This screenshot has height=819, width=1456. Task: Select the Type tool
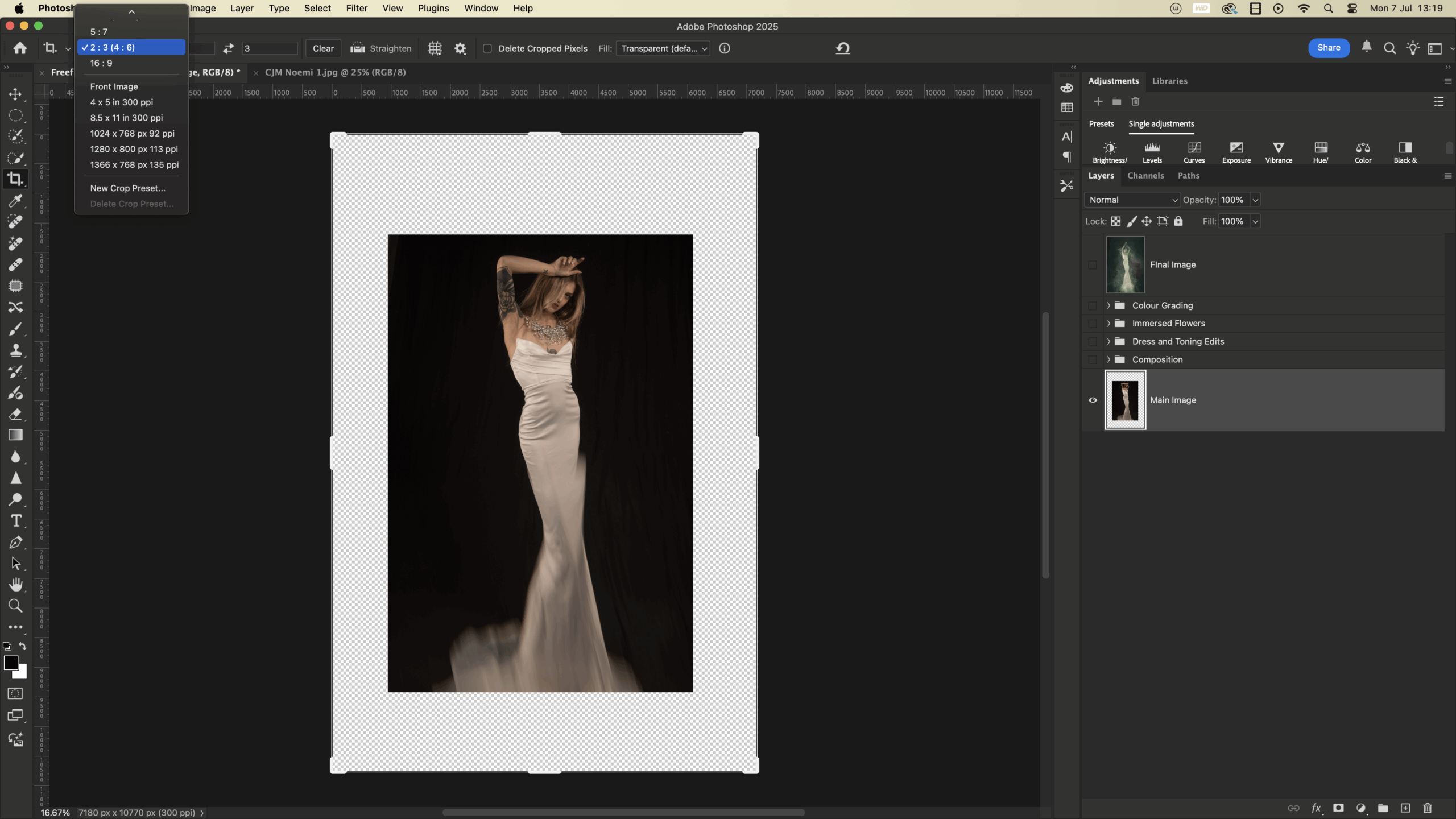pos(16,521)
